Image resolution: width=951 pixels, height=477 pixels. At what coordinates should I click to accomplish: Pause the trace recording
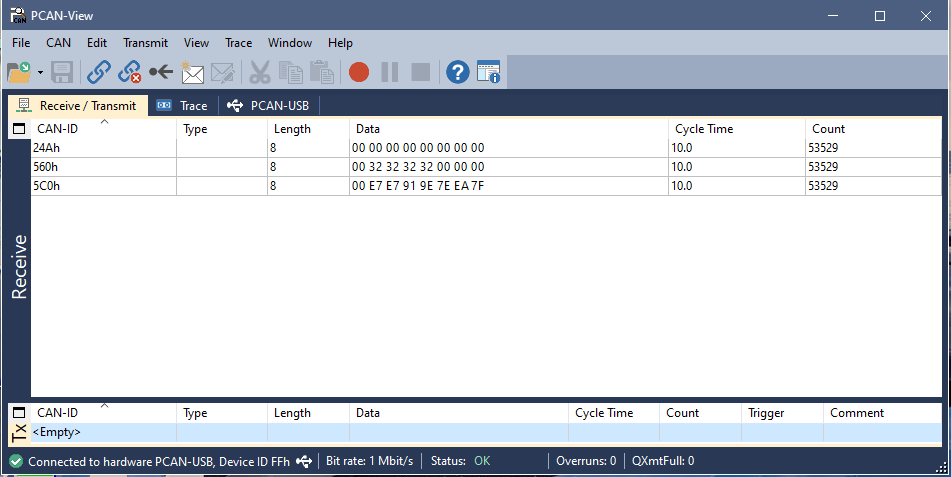click(389, 72)
